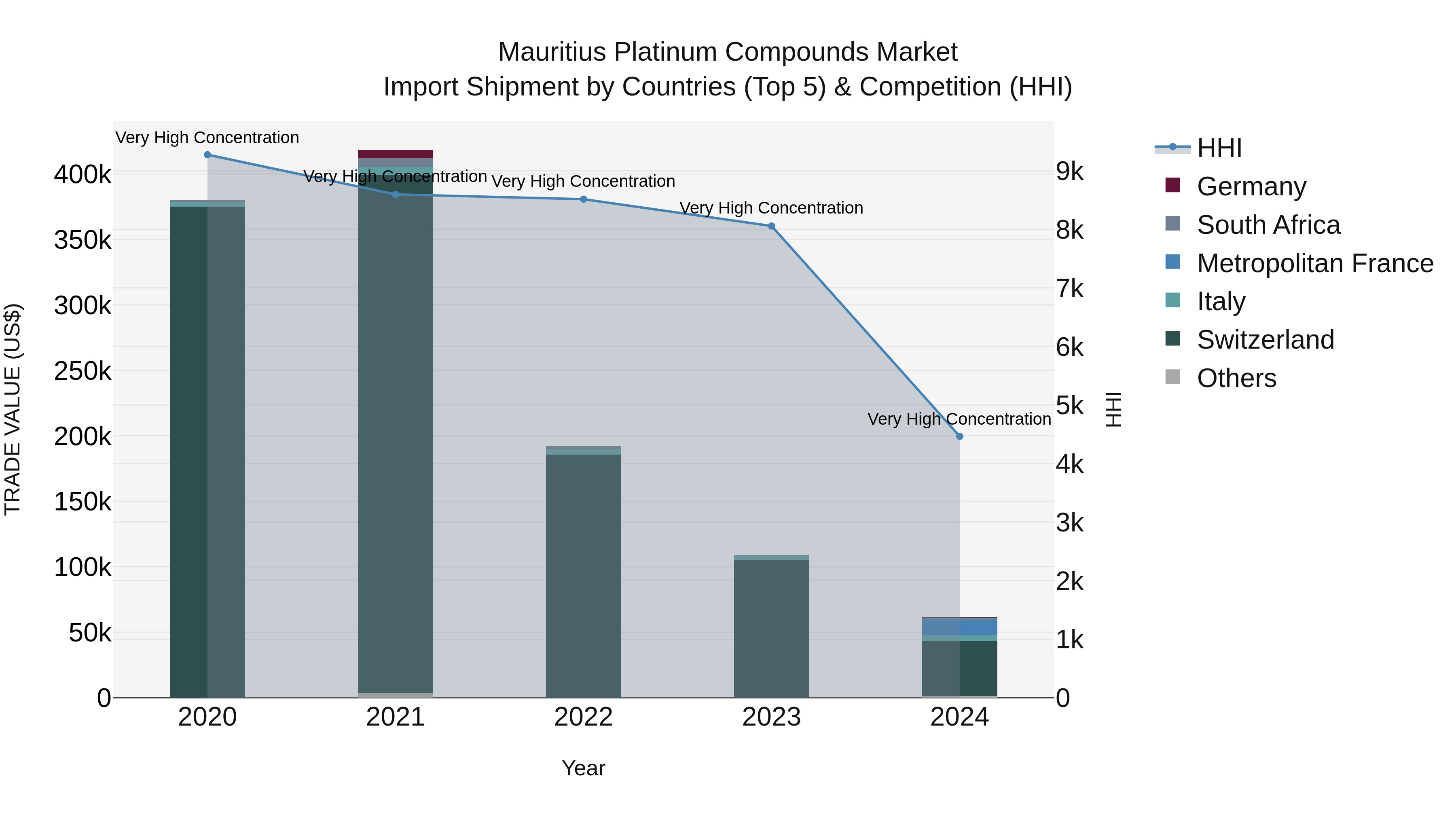Click the 2020 Switzerland bar
This screenshot has width=1456, height=819.
coord(207,452)
